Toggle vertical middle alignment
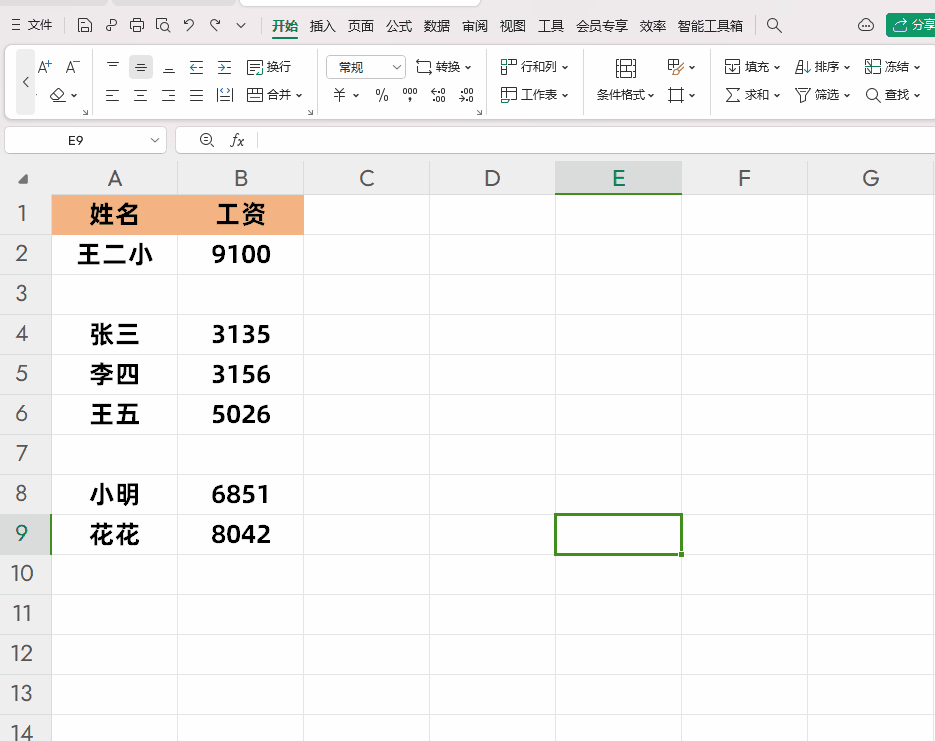The width and height of the screenshot is (935, 741). tap(141, 67)
